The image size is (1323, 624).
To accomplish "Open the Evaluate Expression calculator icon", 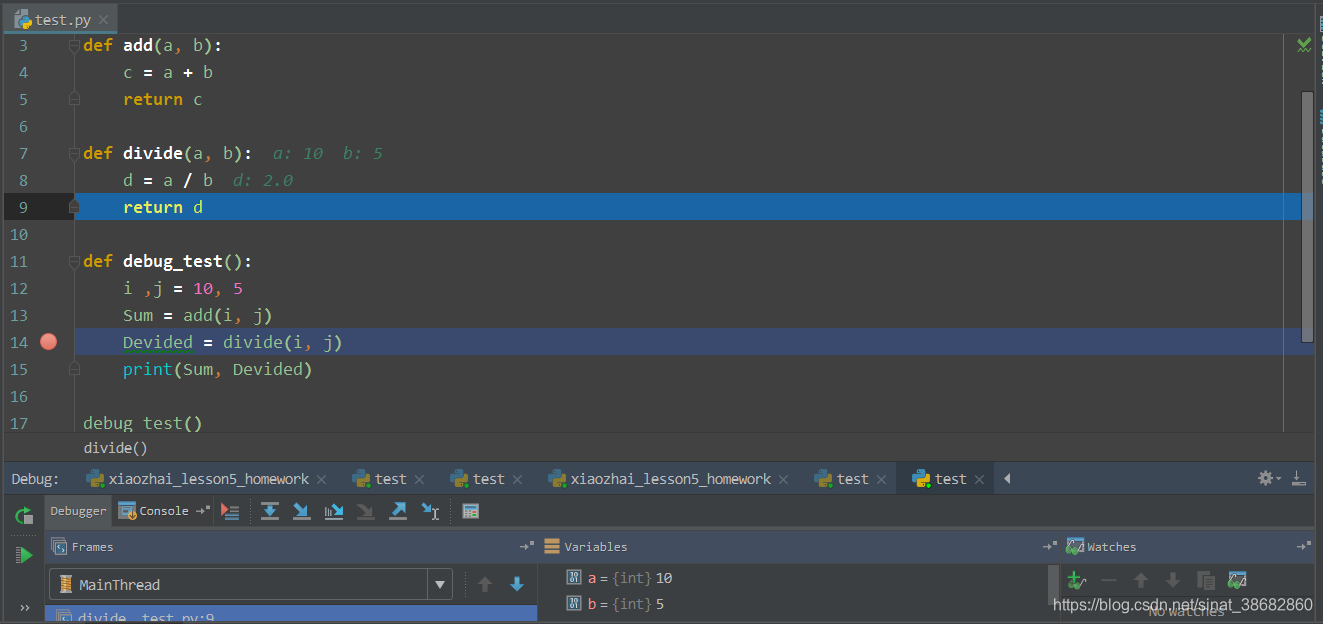I will (471, 511).
